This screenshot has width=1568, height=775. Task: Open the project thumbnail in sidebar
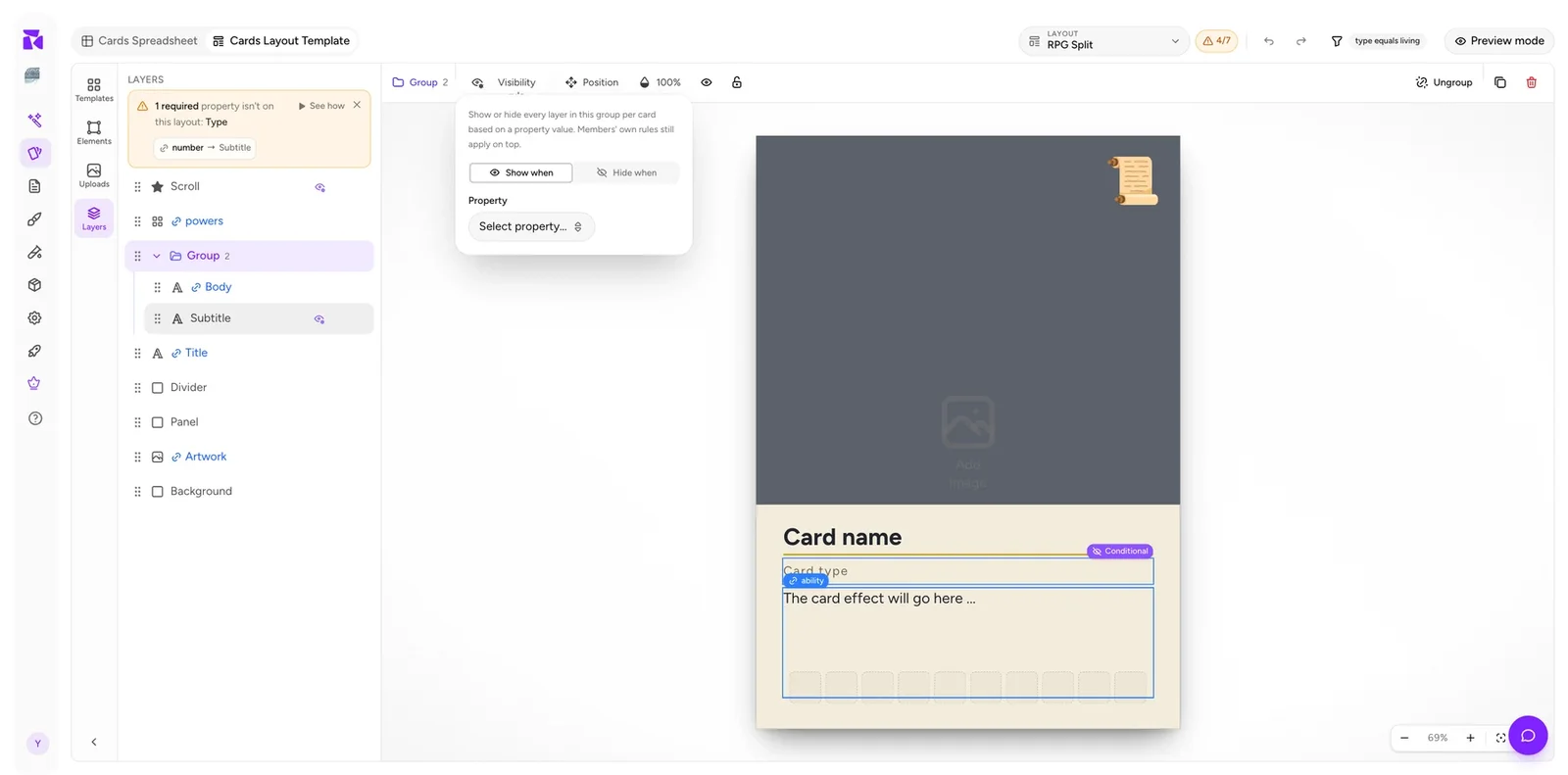tap(32, 75)
